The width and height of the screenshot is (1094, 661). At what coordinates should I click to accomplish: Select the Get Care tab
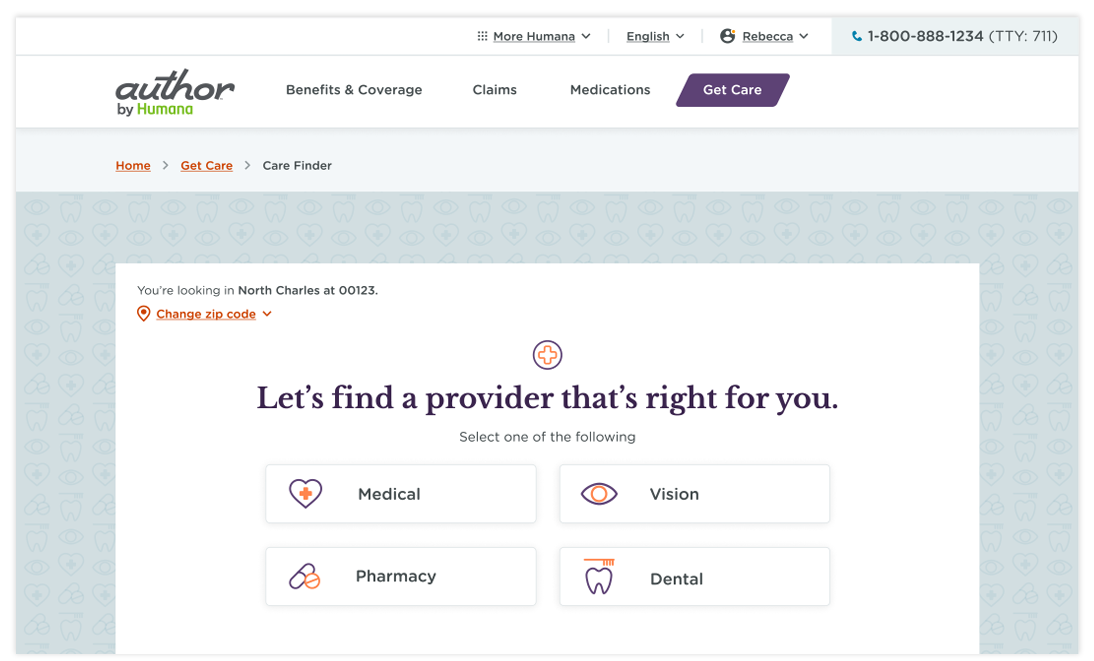click(x=733, y=90)
